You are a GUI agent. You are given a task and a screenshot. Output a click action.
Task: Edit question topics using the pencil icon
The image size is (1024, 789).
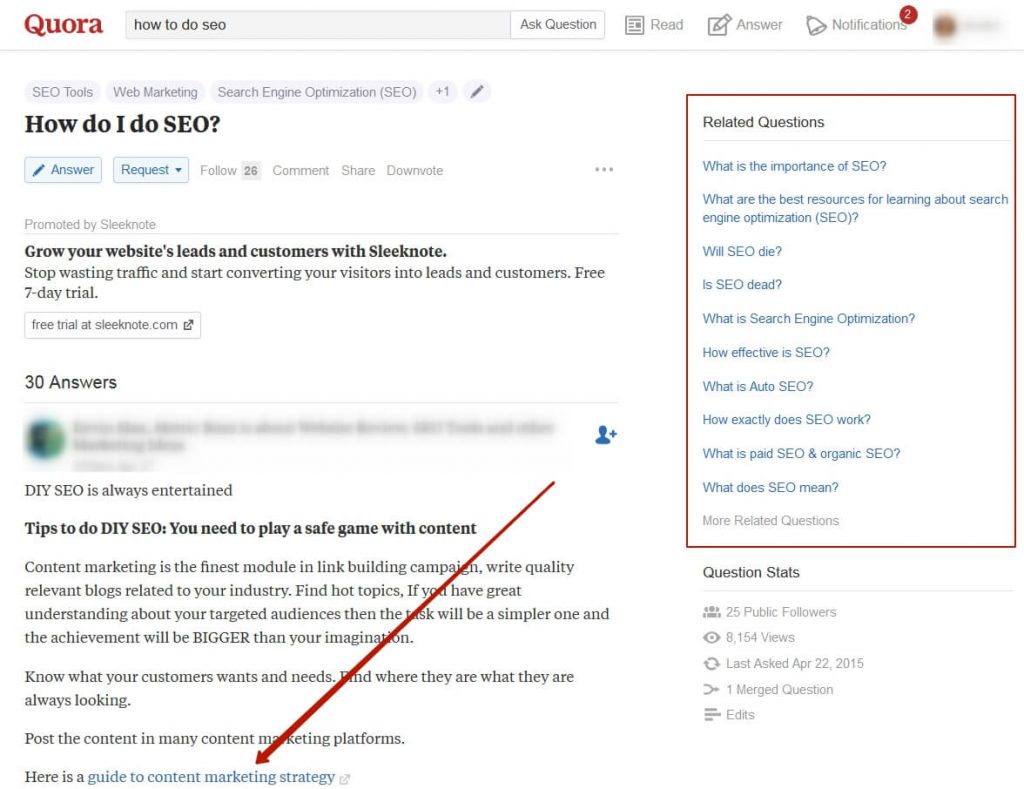pos(477,91)
